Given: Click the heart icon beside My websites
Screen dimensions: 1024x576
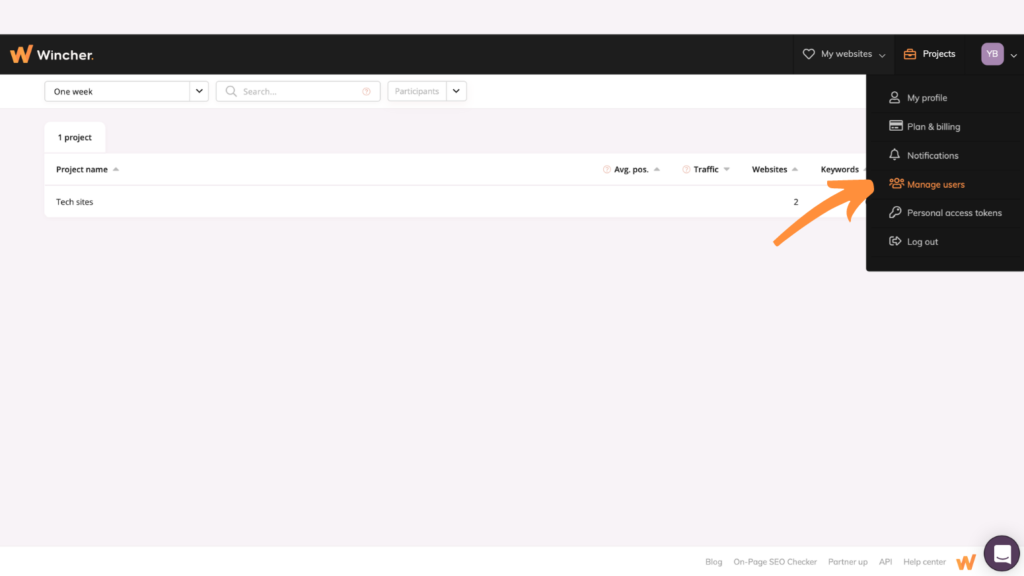Looking at the screenshot, I should point(808,54).
